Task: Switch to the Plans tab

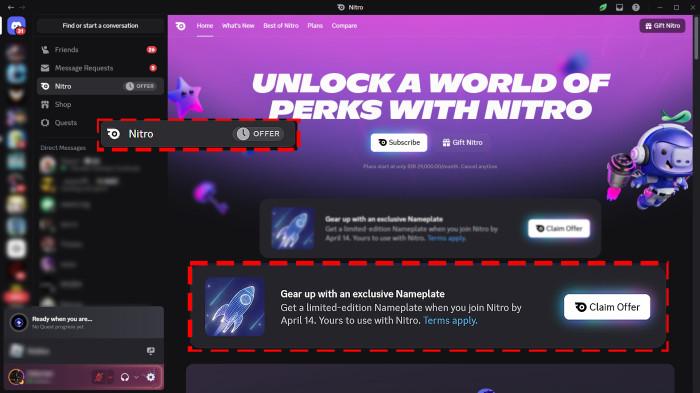Action: click(x=315, y=26)
